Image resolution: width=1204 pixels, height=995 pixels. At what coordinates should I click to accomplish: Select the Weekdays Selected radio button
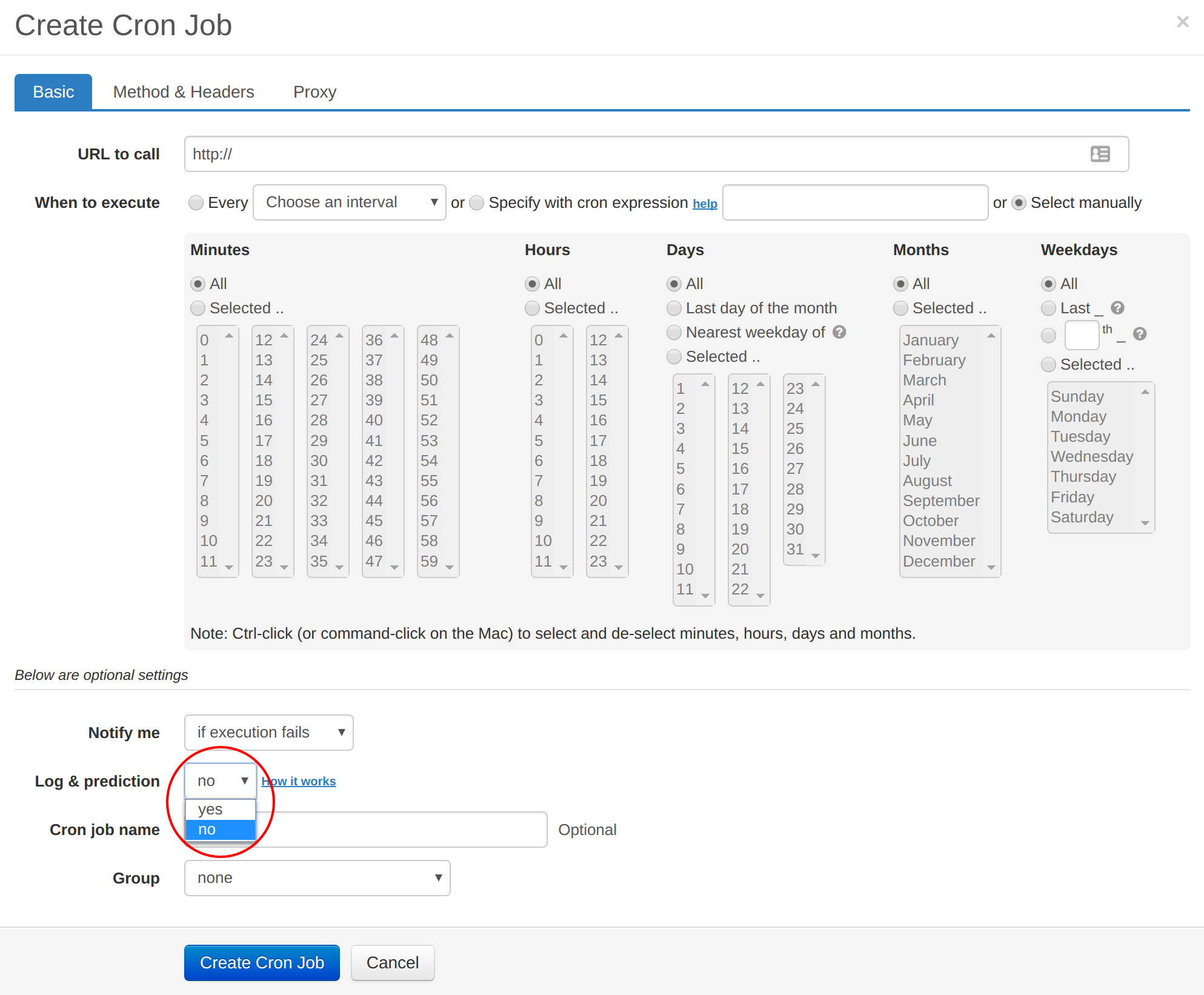tap(1048, 364)
